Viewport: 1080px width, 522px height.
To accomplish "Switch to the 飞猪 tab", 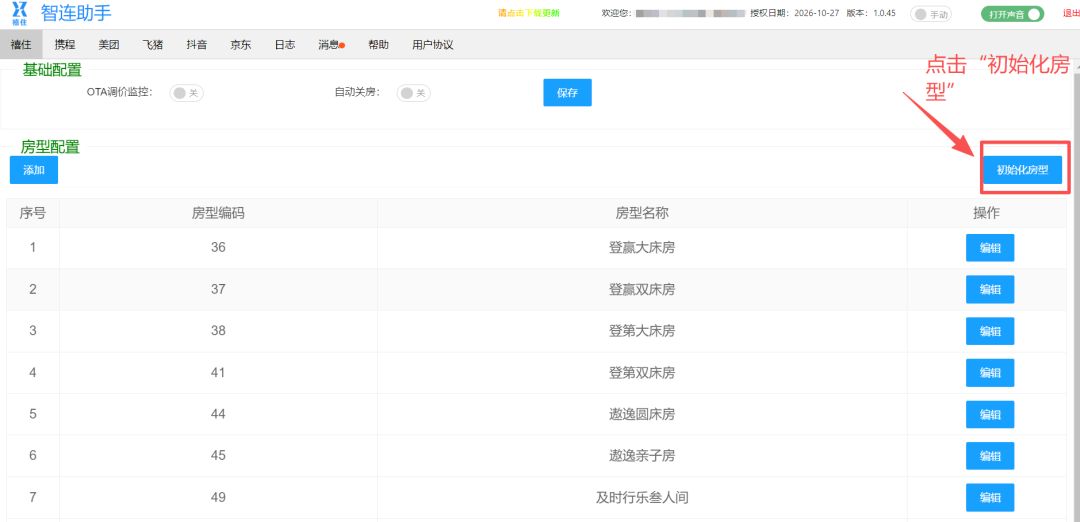I will coord(152,45).
